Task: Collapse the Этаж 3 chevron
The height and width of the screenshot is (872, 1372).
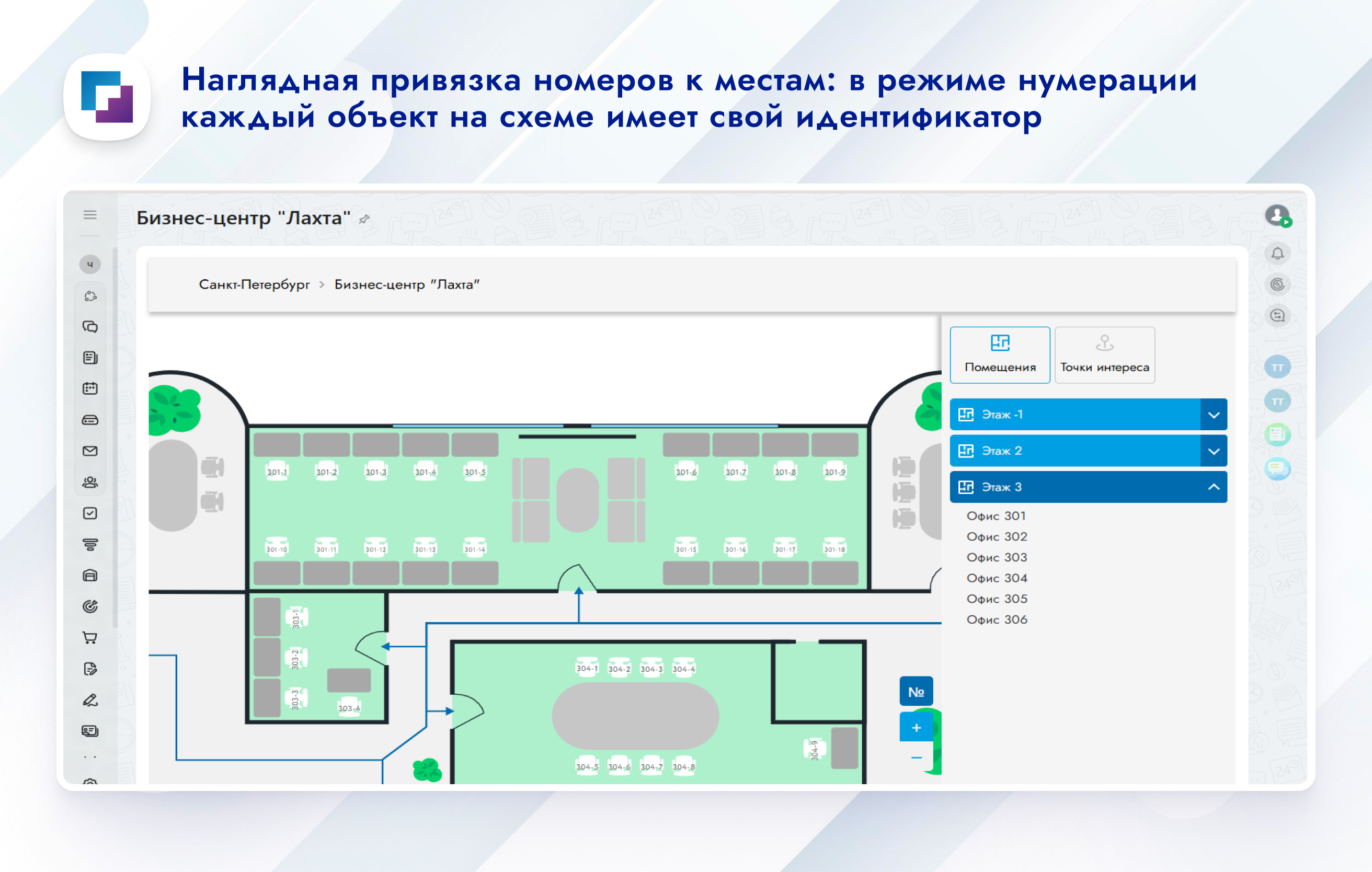Action: click(x=1214, y=487)
